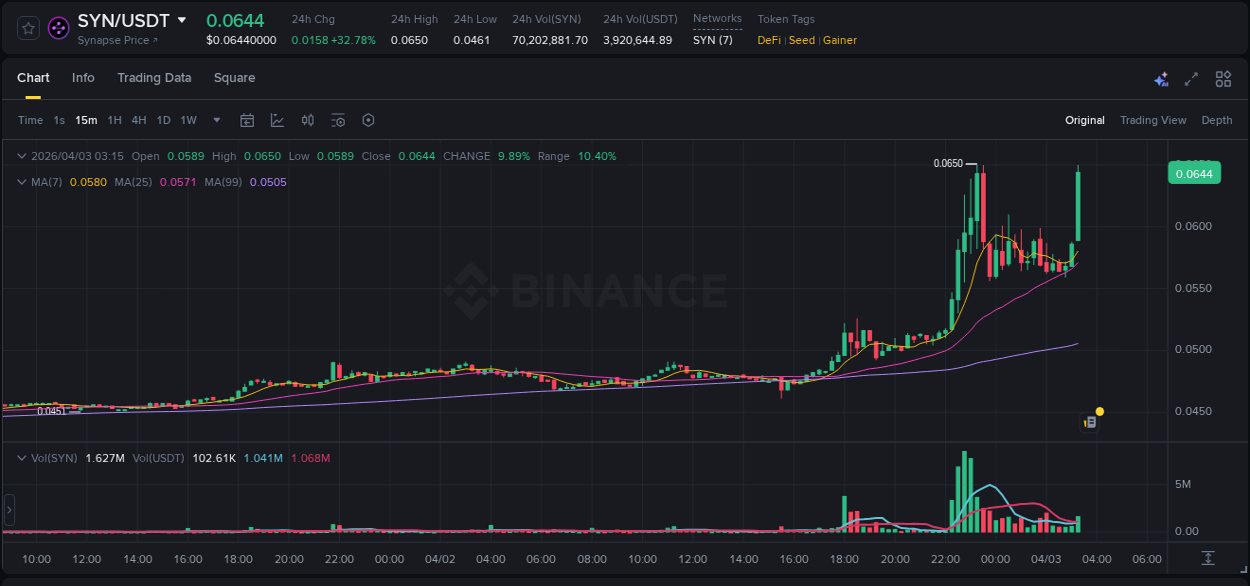Open the widgets grid icon
The image size is (1250, 586).
1223,78
